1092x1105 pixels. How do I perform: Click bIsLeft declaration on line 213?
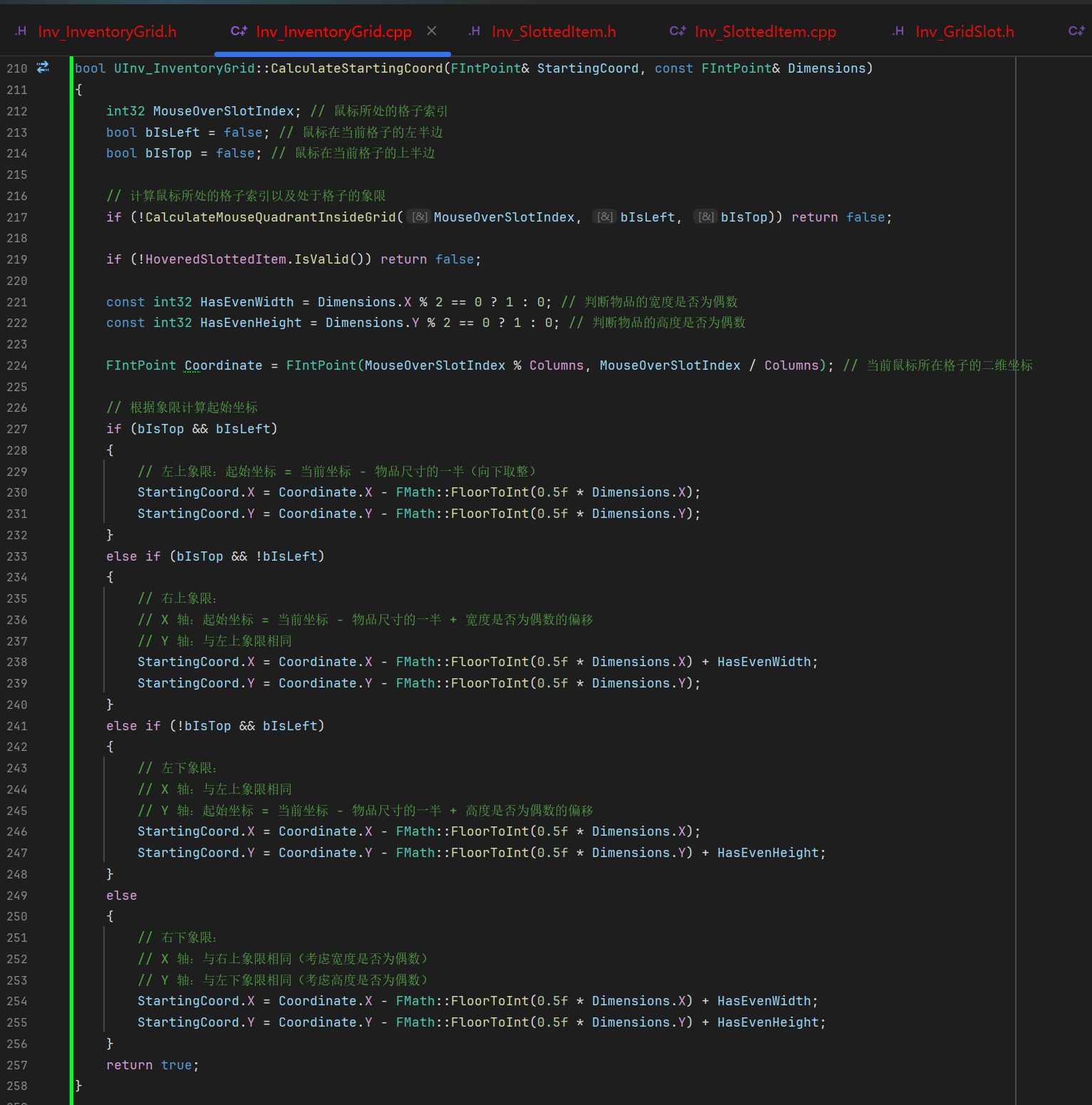[172, 133]
